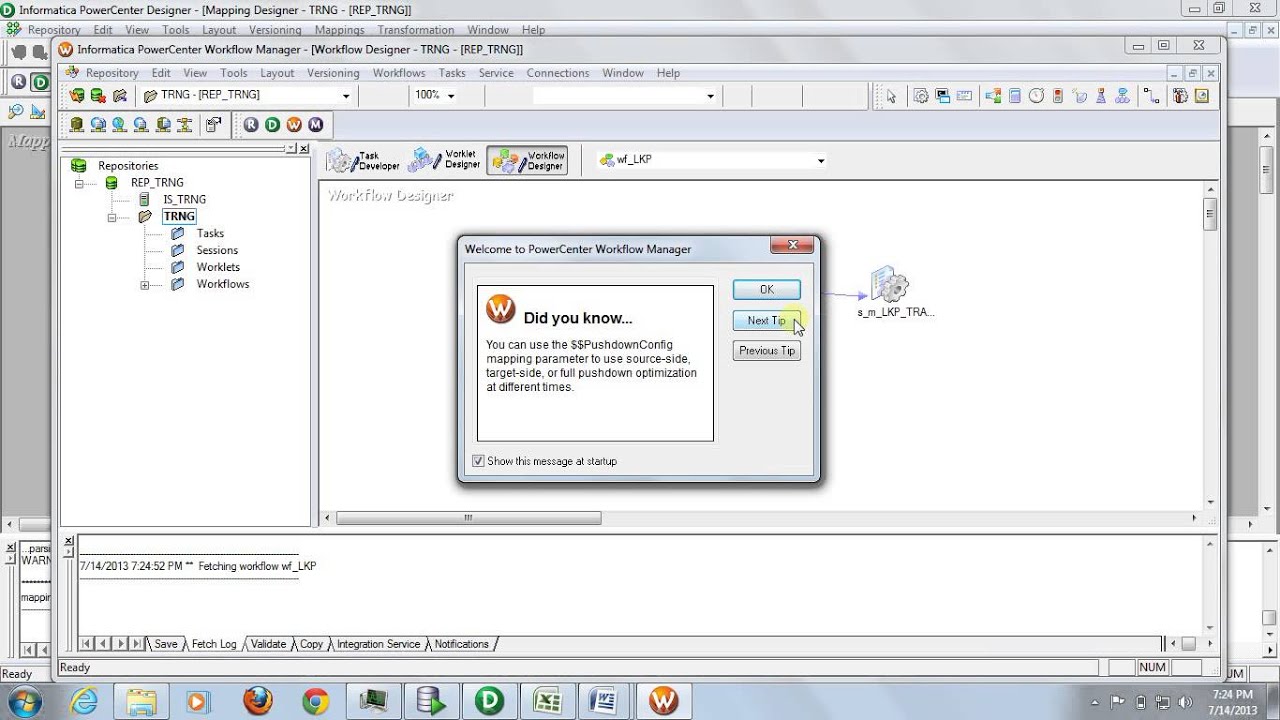Collapse the REP_TRNG repository node

pos(78,183)
